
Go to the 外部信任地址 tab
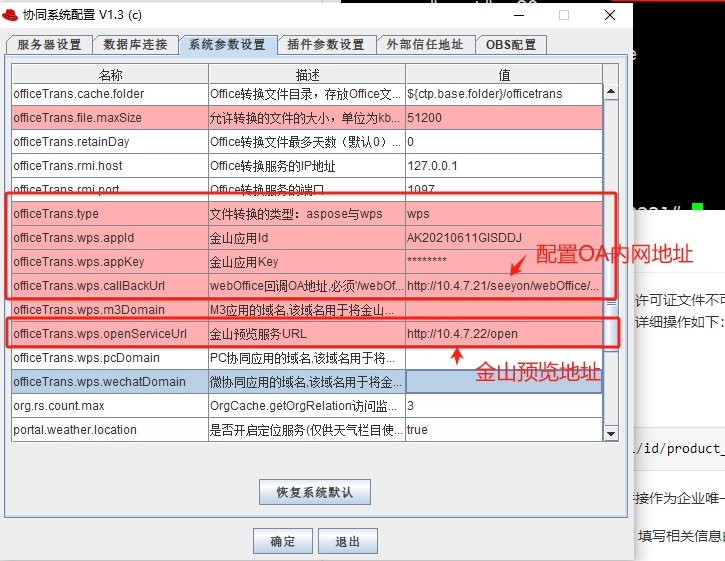424,45
